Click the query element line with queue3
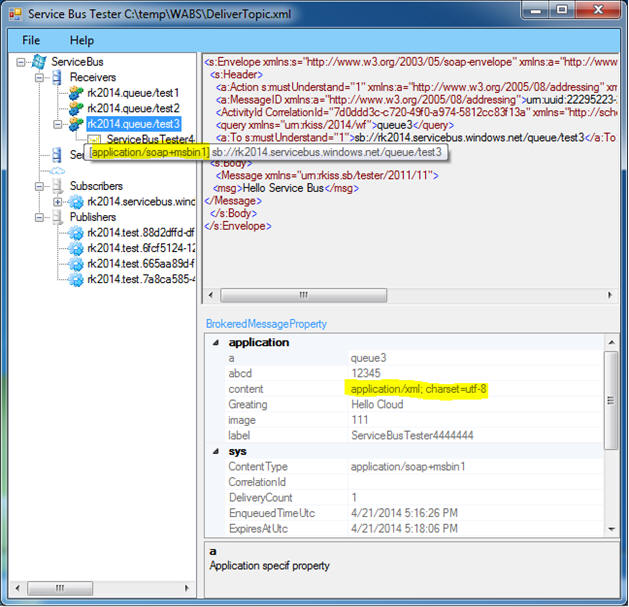Viewport: 629px width, 607px height. (x=335, y=125)
